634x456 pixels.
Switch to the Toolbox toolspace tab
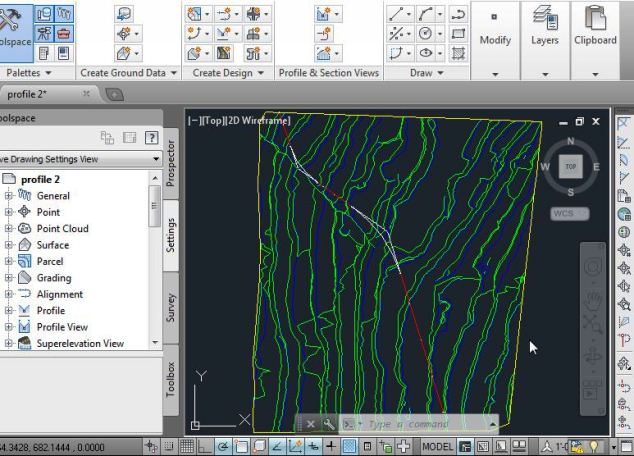coord(171,379)
